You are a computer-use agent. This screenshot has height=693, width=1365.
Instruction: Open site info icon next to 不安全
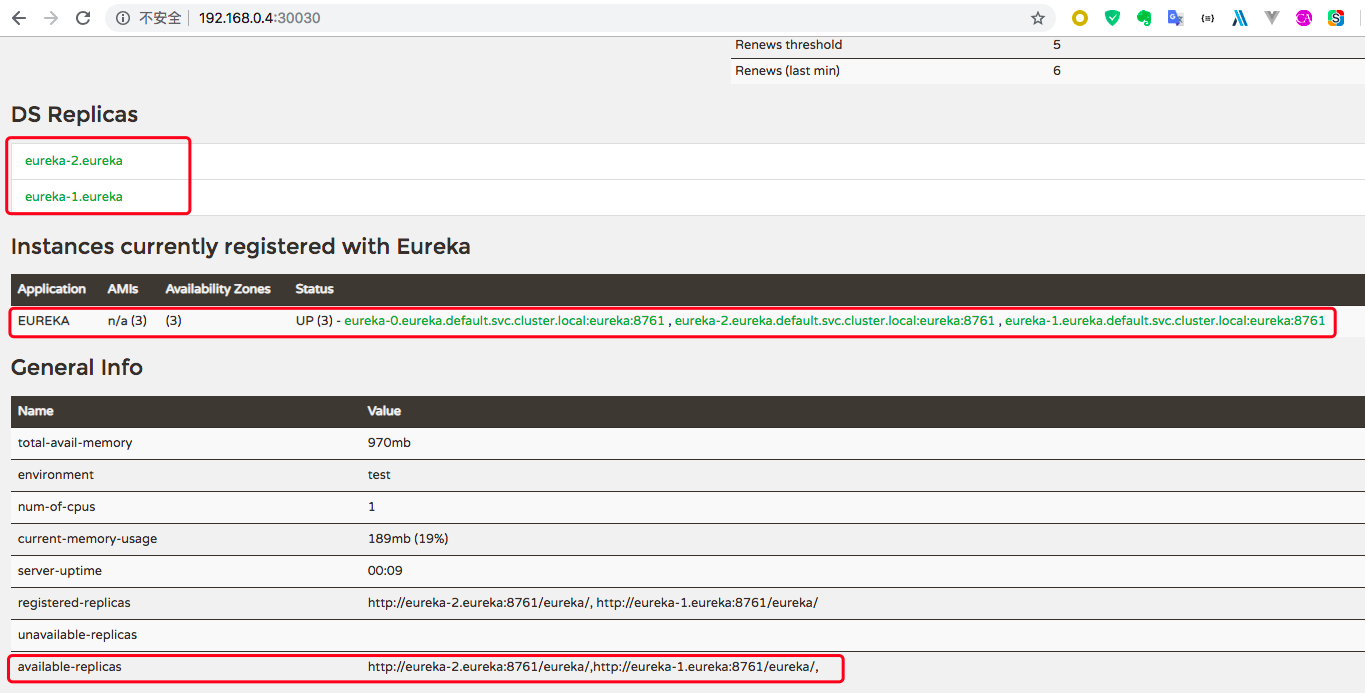pyautogui.click(x=123, y=18)
